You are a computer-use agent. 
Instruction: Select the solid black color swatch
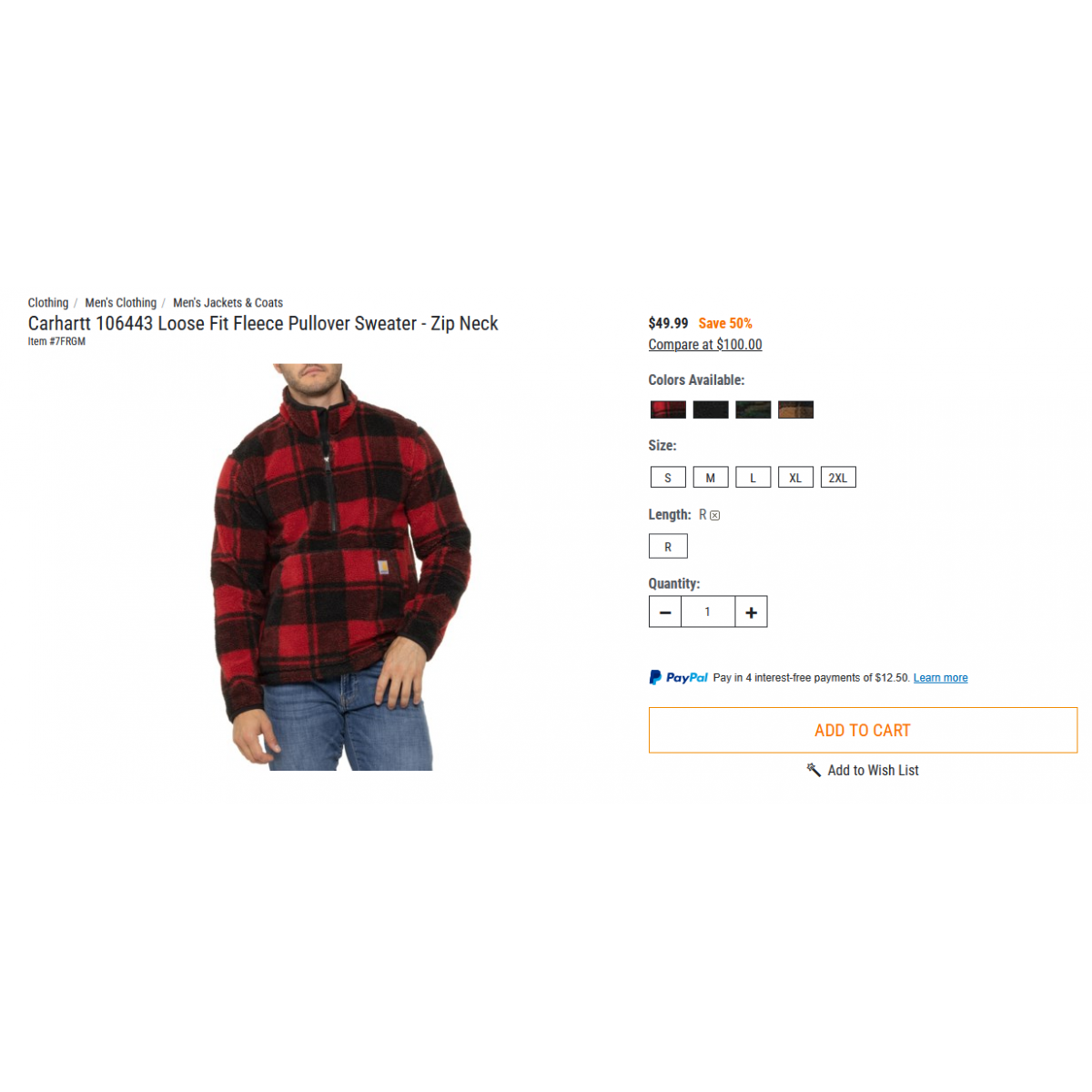711,409
